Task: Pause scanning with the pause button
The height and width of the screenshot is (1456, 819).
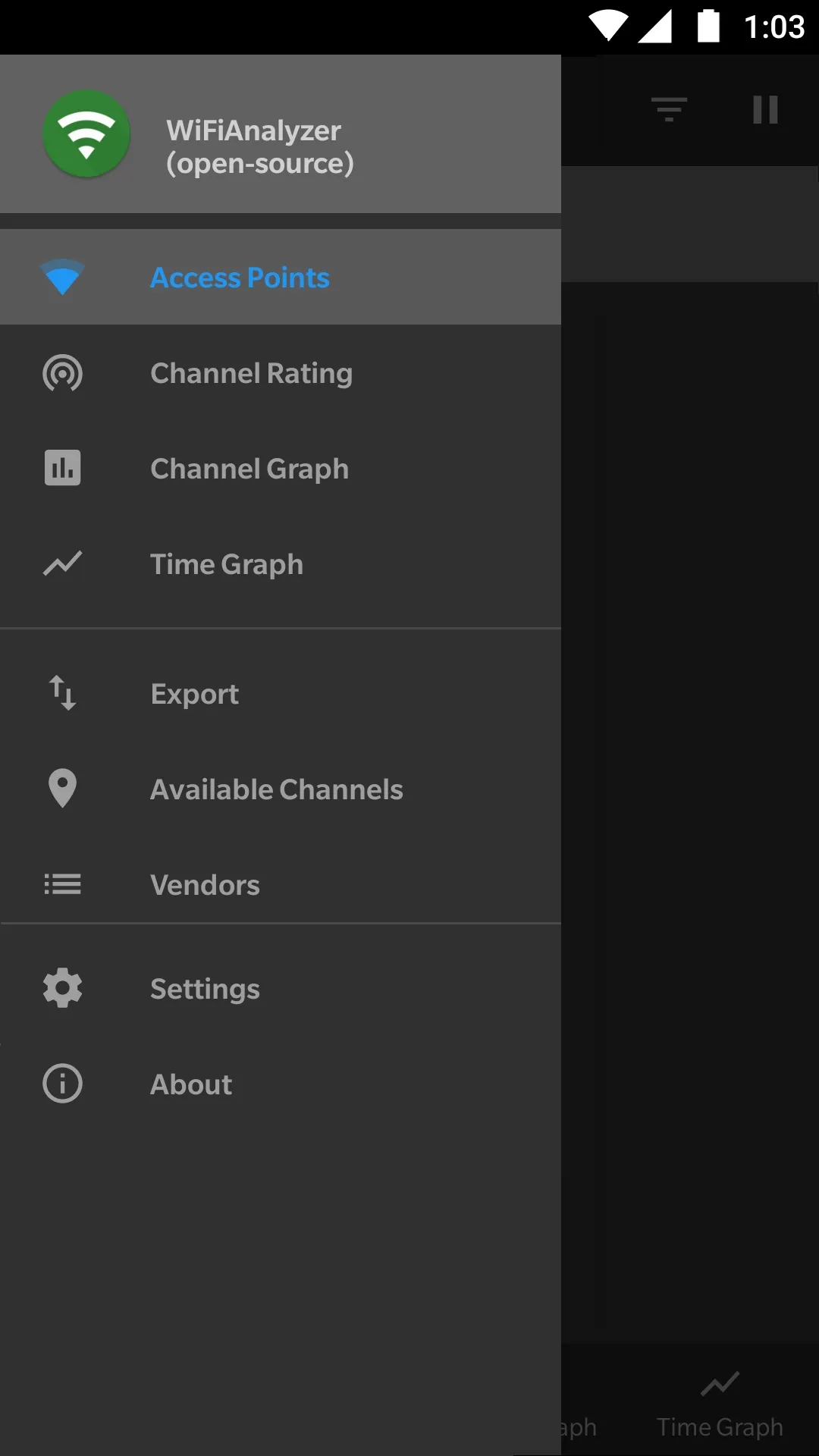Action: click(x=765, y=110)
